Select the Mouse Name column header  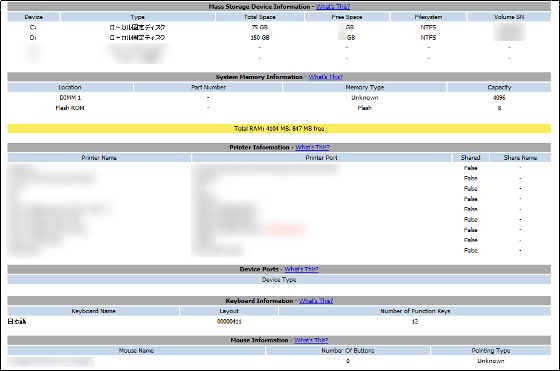(136, 351)
